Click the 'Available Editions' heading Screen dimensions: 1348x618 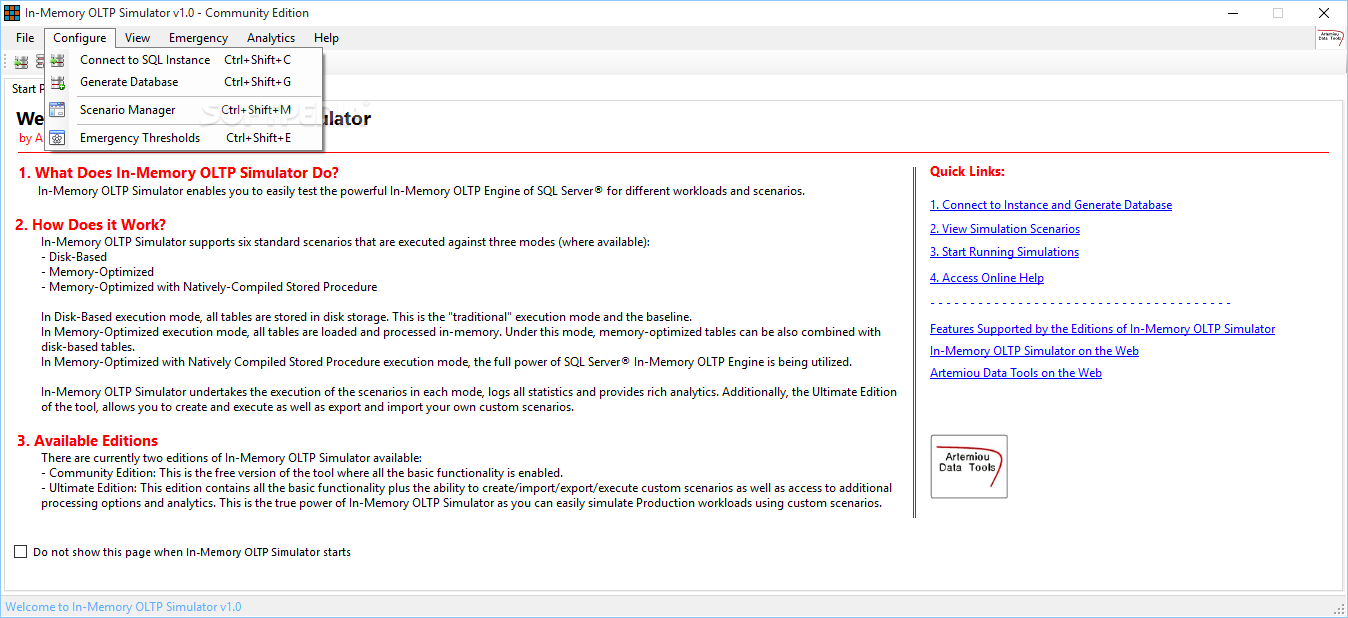(x=86, y=441)
